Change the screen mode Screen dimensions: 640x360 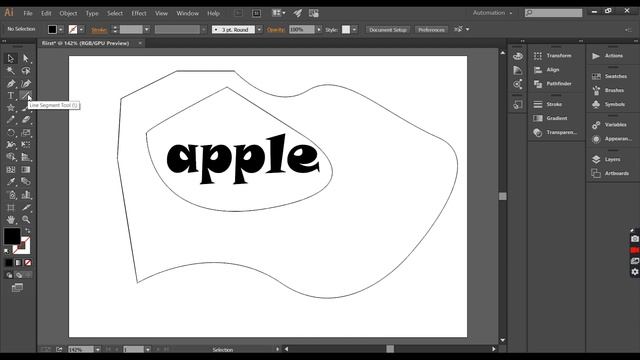17,288
